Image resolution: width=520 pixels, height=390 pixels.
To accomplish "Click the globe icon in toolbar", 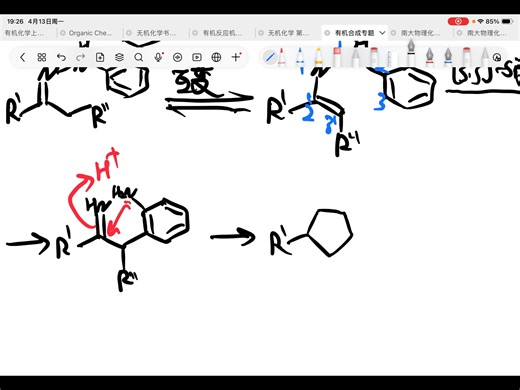I will pyautogui.click(x=216, y=57).
